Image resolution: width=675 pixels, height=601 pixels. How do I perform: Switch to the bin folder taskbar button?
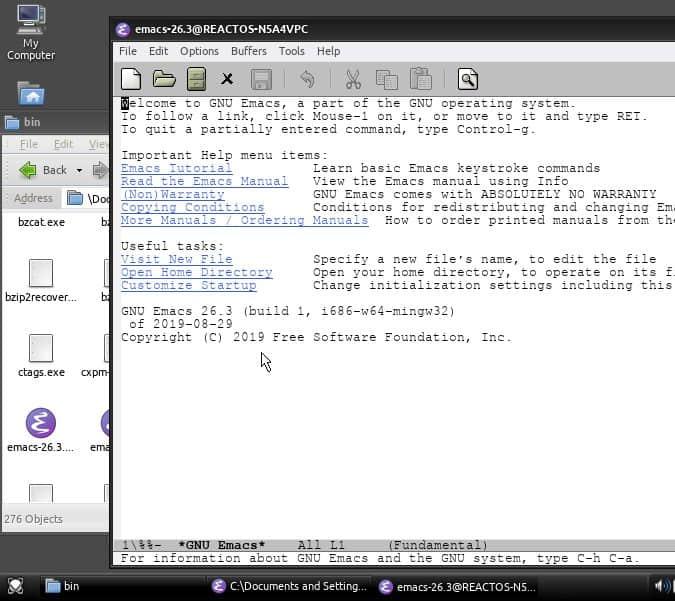click(72, 586)
